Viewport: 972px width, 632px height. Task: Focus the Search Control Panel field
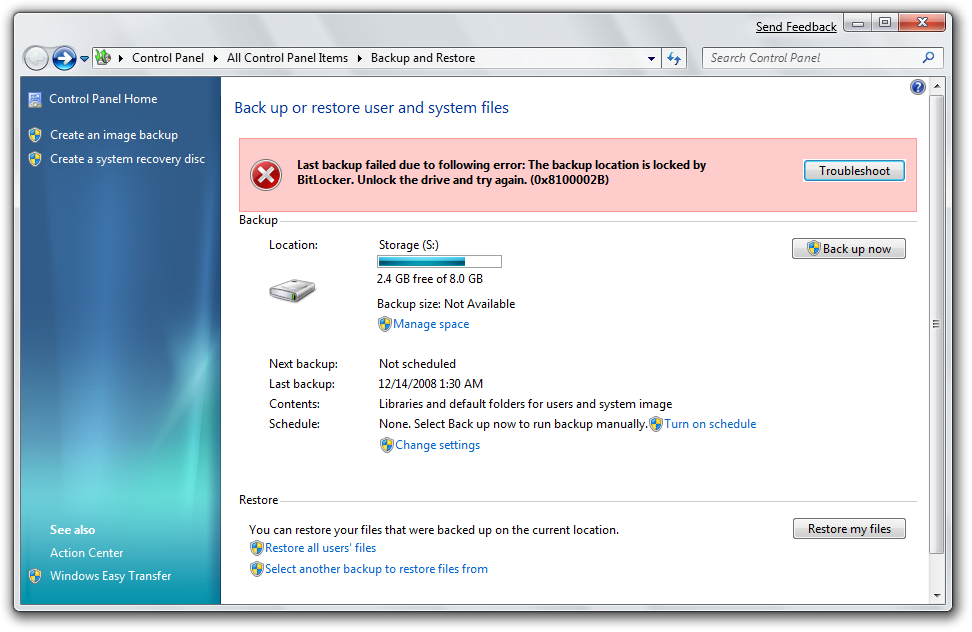coord(823,58)
